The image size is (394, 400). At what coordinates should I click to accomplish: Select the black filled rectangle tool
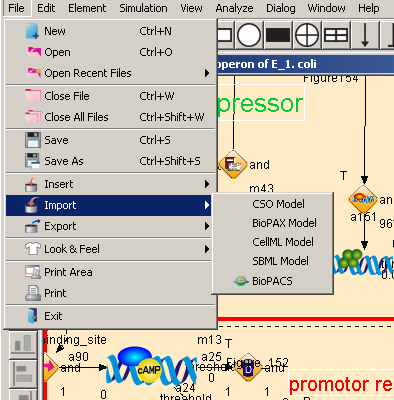point(278,35)
